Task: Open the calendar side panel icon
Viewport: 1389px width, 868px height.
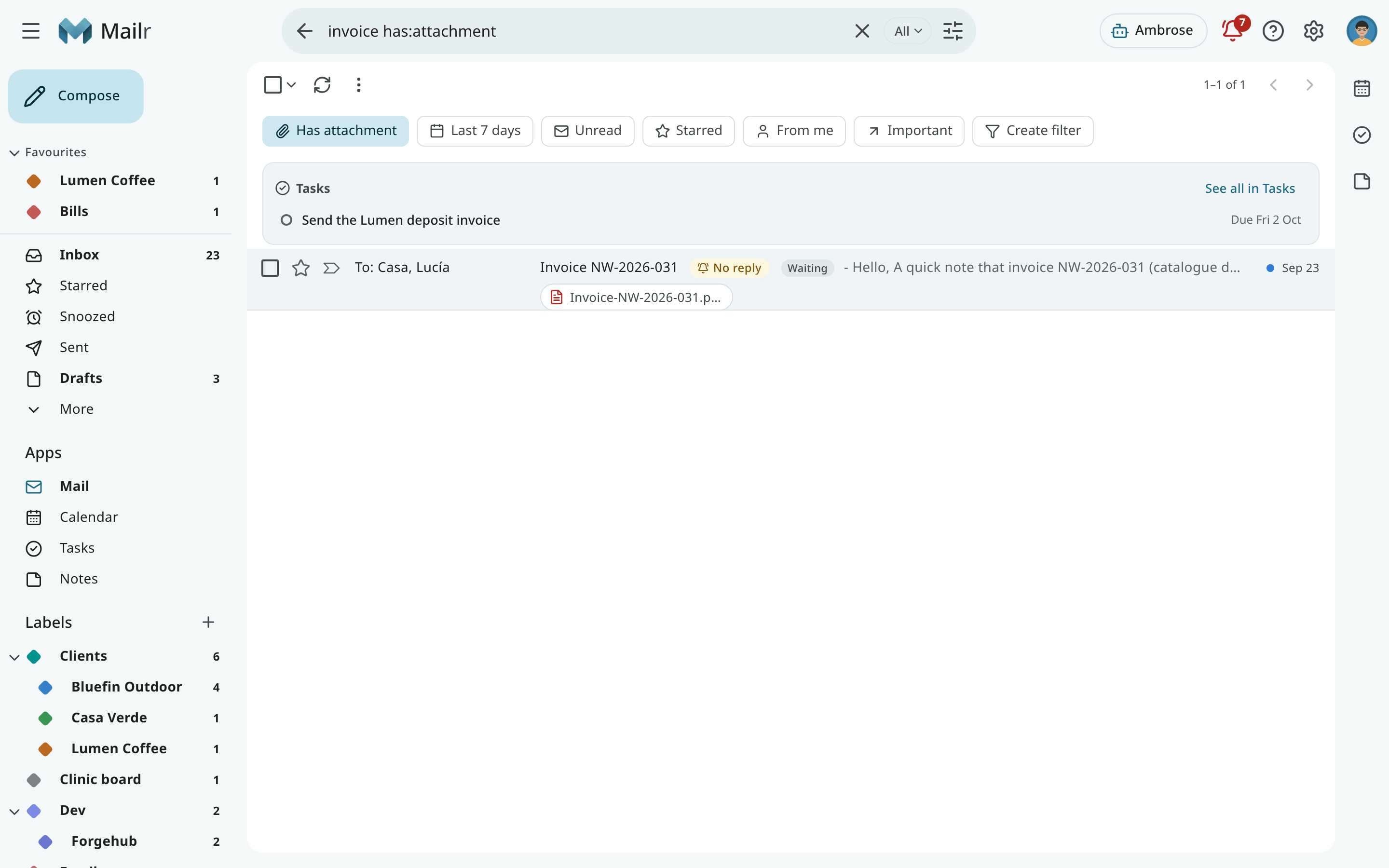Action: click(x=1362, y=88)
